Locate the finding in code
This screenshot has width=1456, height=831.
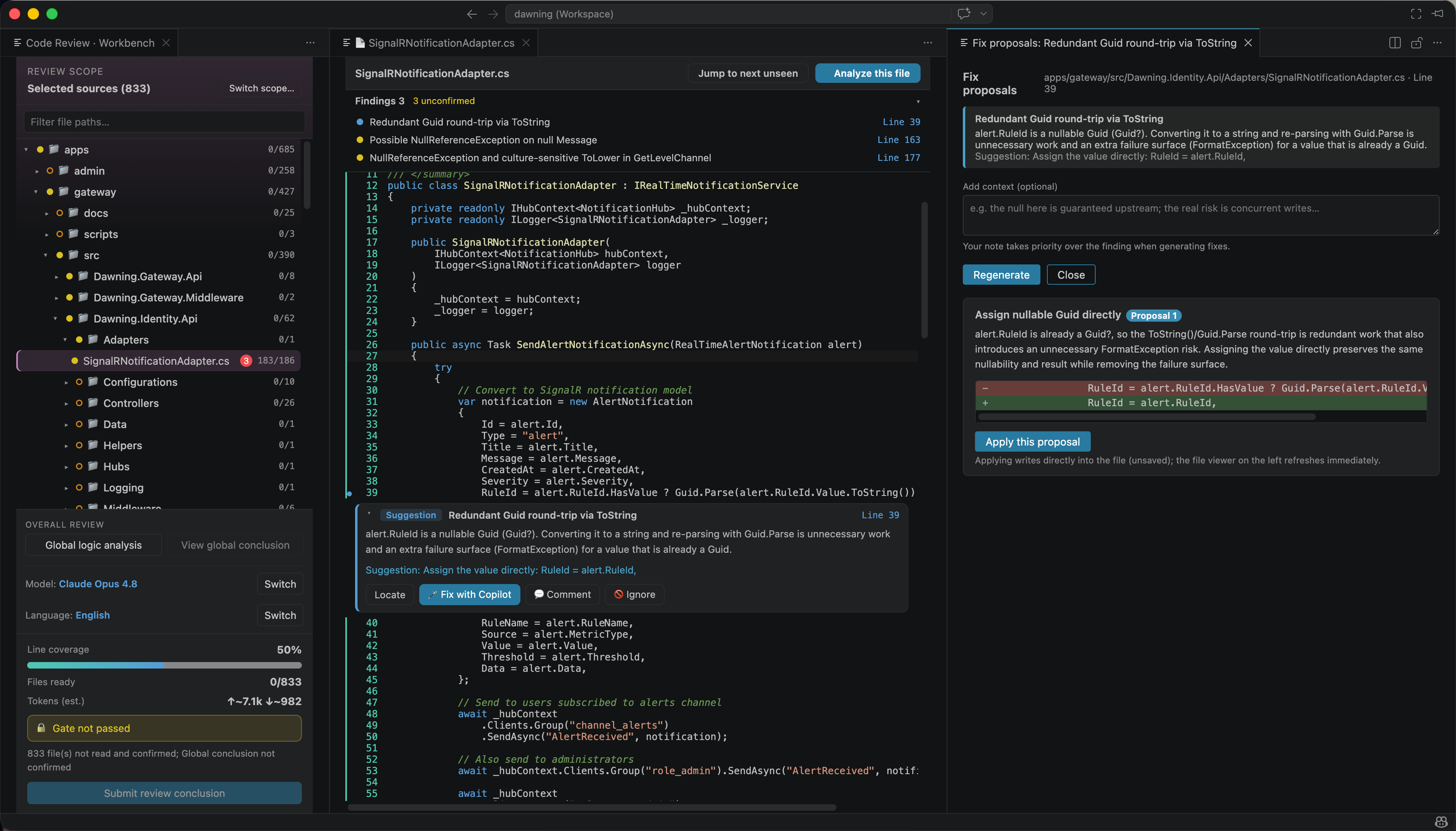point(390,594)
